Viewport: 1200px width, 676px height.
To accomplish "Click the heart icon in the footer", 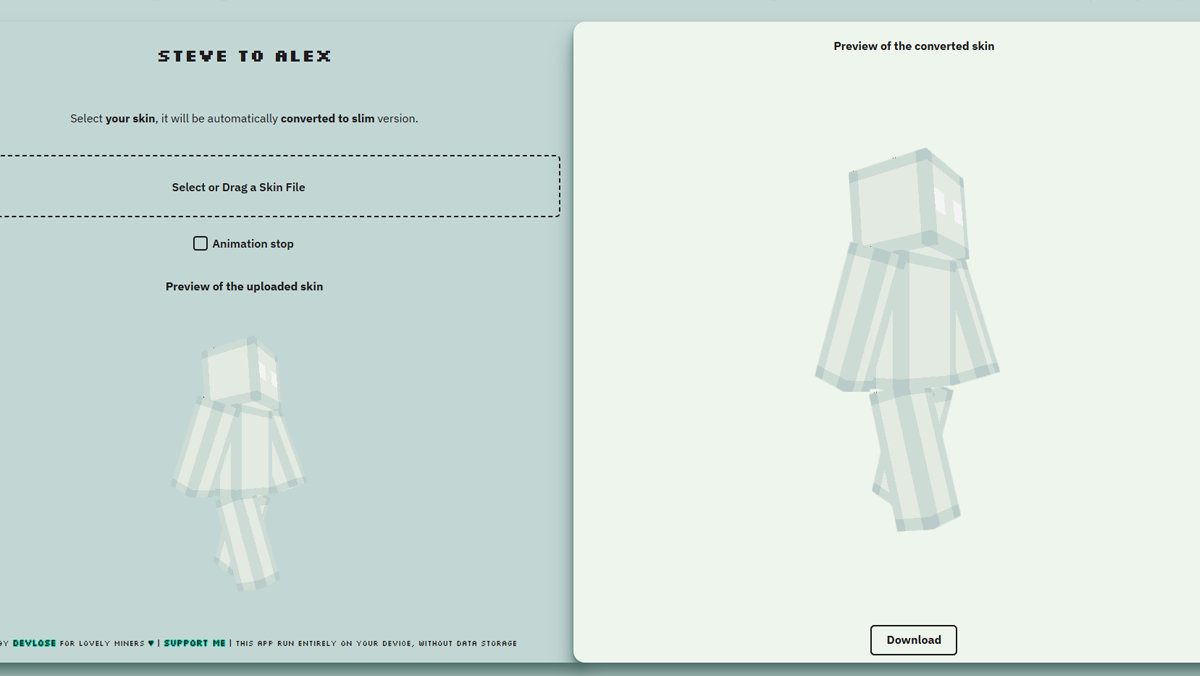I will click(151, 643).
